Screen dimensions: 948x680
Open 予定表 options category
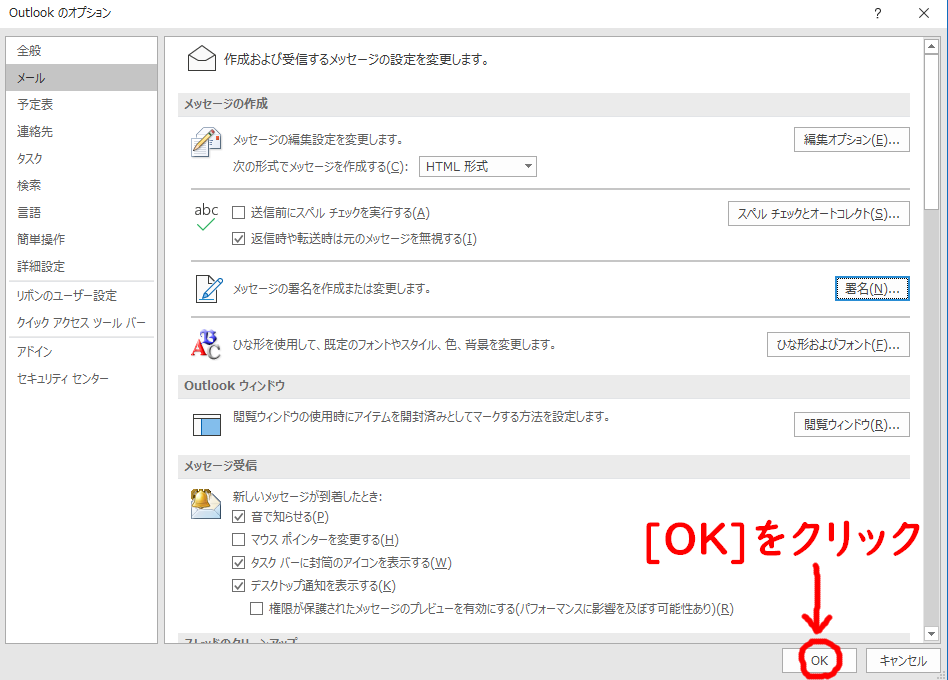tap(82, 105)
